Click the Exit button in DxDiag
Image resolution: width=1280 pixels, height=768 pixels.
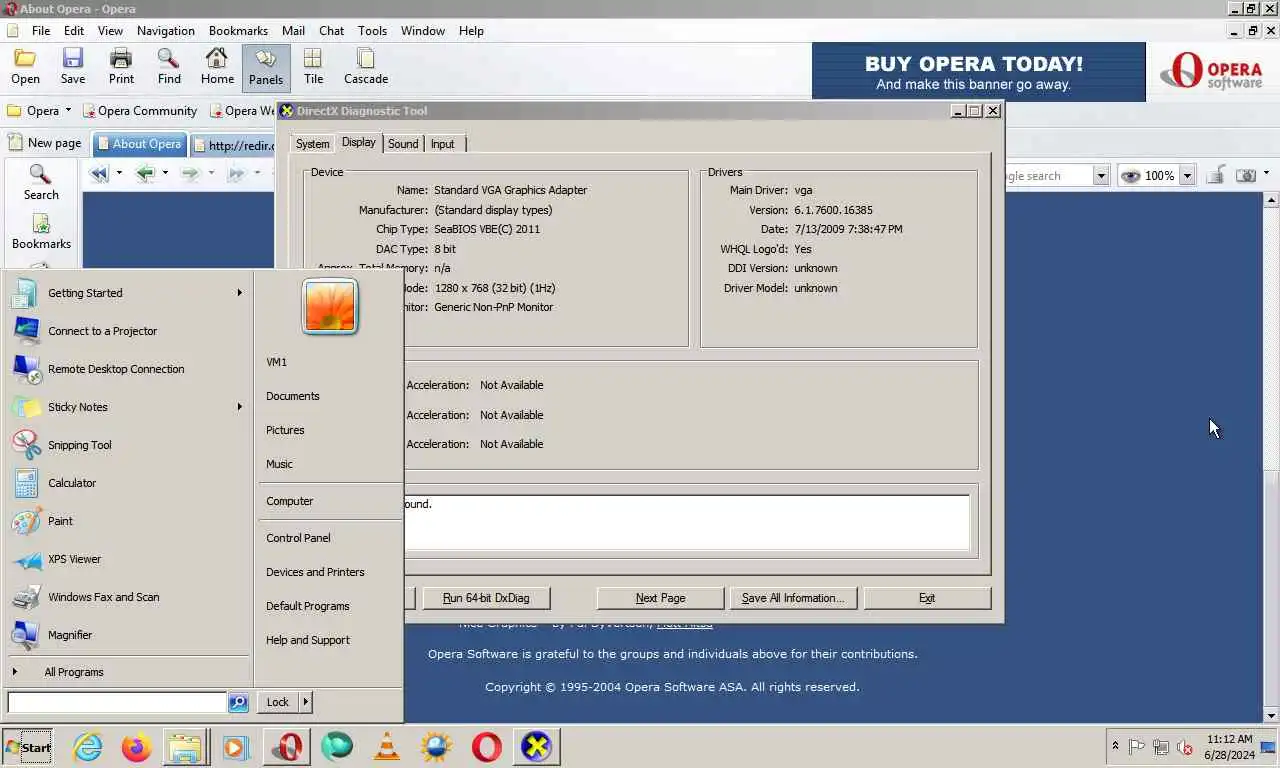click(927, 598)
